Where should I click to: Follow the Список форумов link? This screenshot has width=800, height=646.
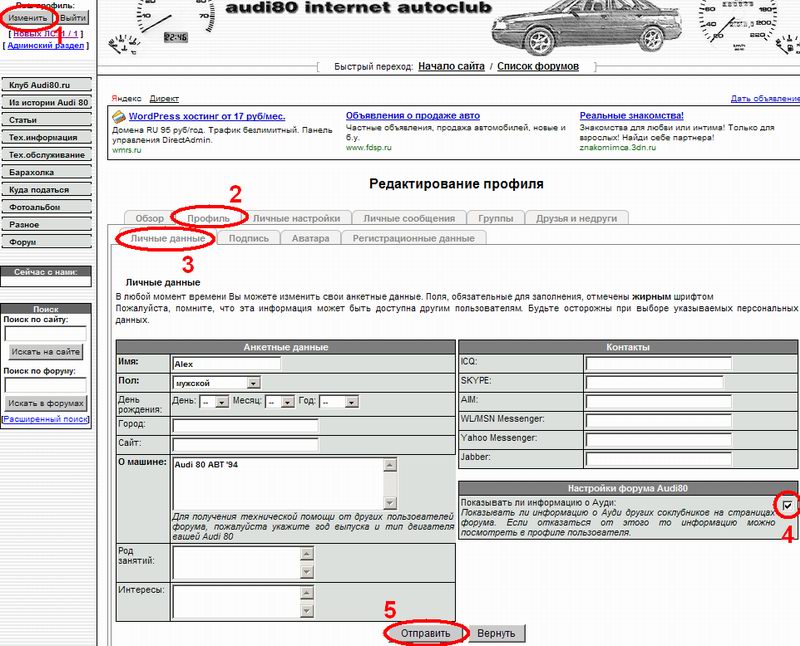pos(538,66)
